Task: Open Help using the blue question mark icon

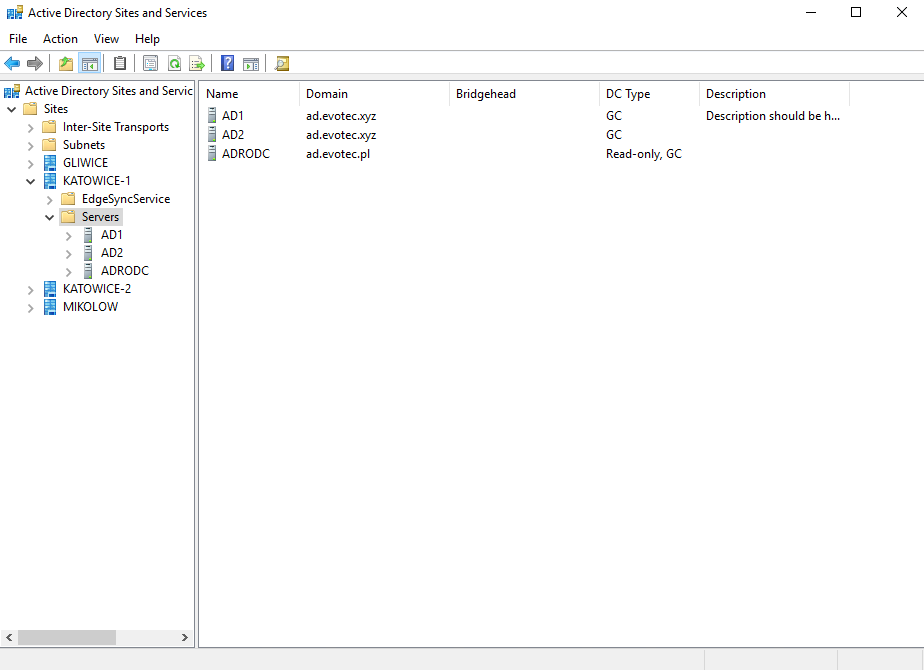Action: [227, 63]
